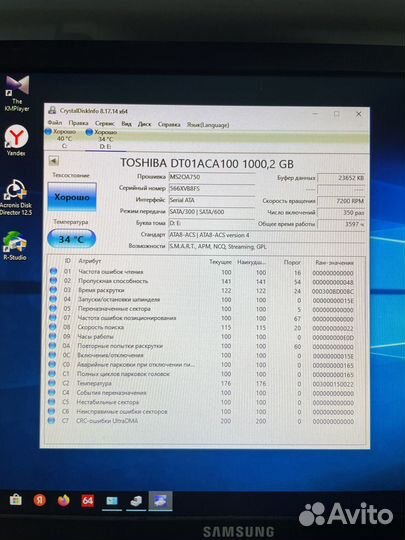
Task: Launch Firefox from taskbar
Action: coord(64,500)
